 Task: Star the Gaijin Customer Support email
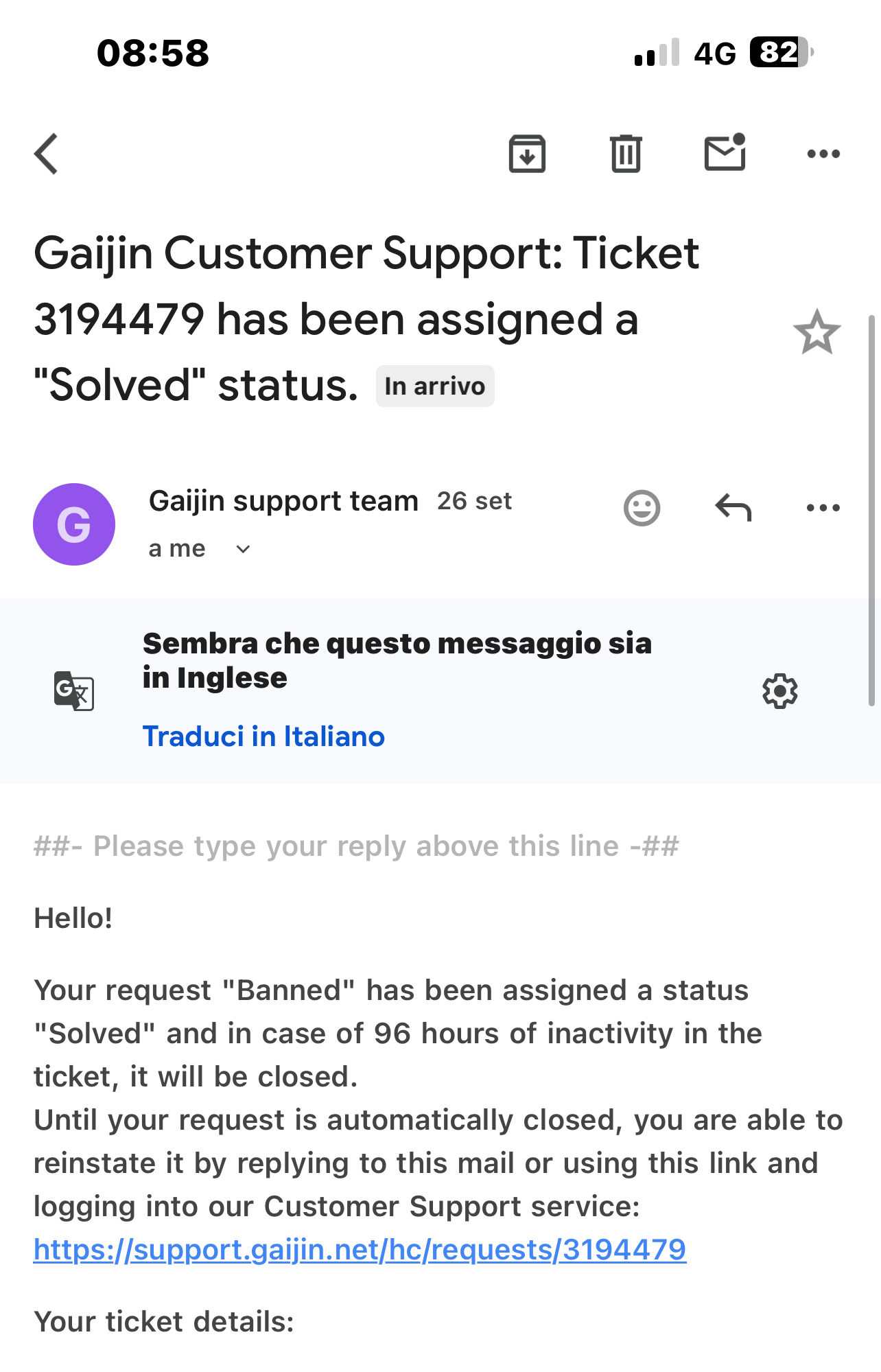pos(817,333)
